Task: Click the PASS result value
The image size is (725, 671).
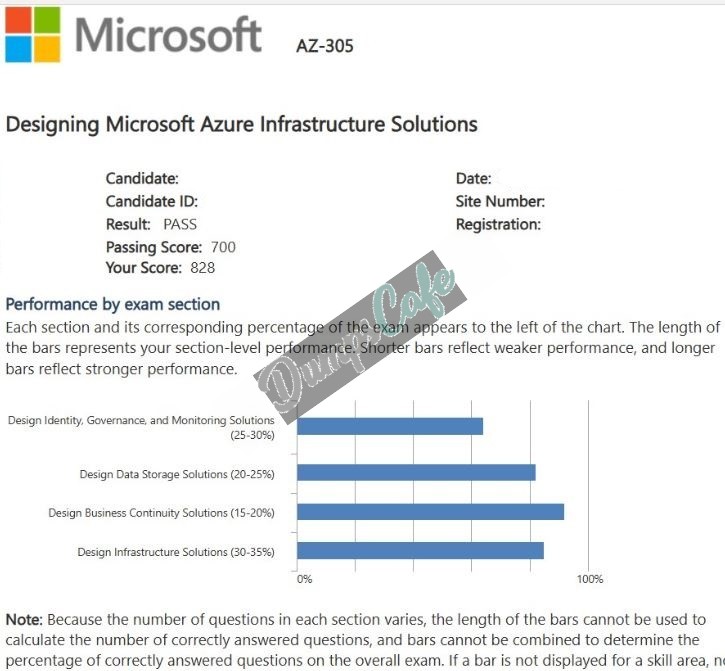Action: pos(180,224)
